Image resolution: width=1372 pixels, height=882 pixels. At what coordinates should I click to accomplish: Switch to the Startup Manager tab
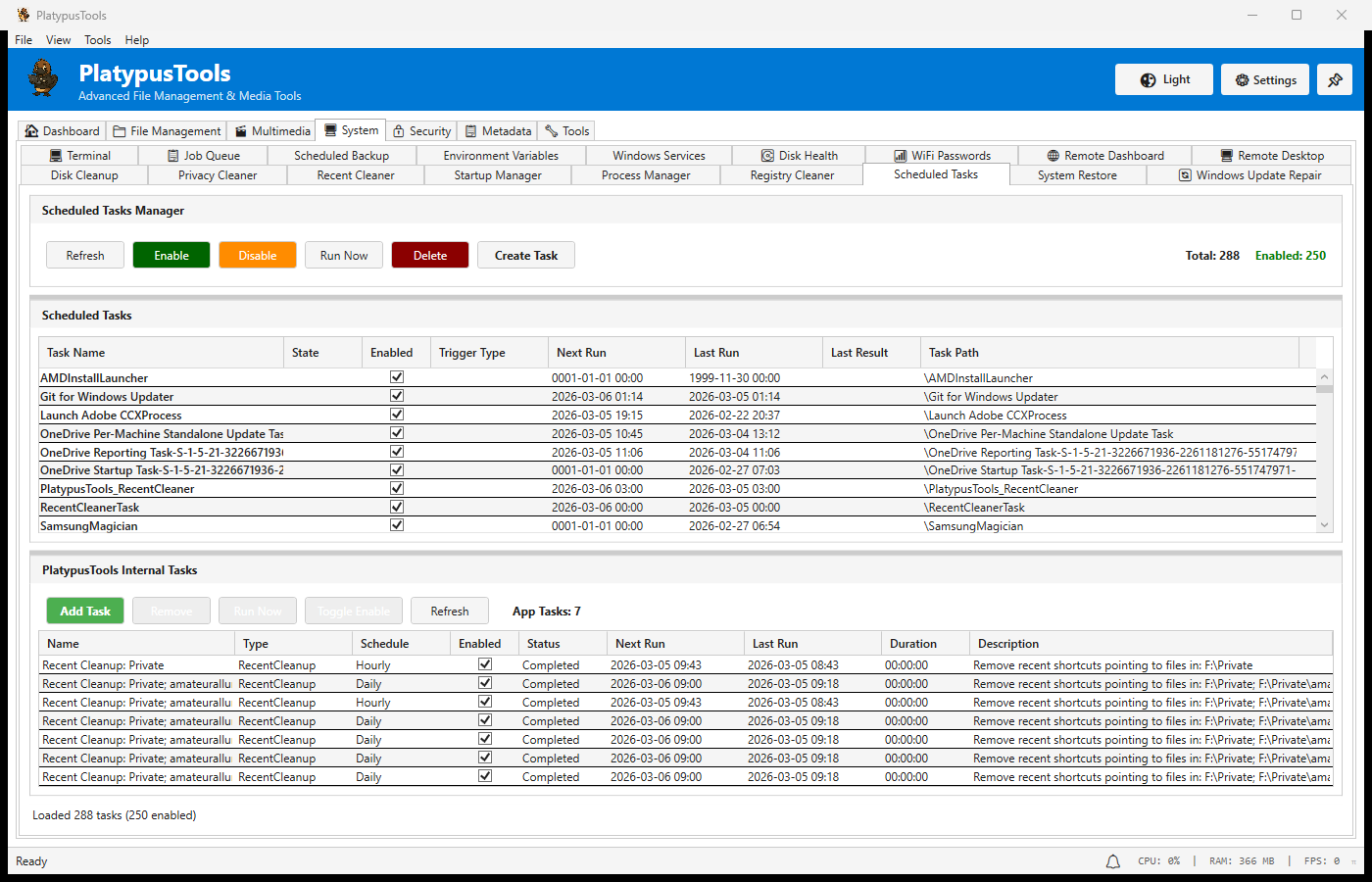point(498,175)
